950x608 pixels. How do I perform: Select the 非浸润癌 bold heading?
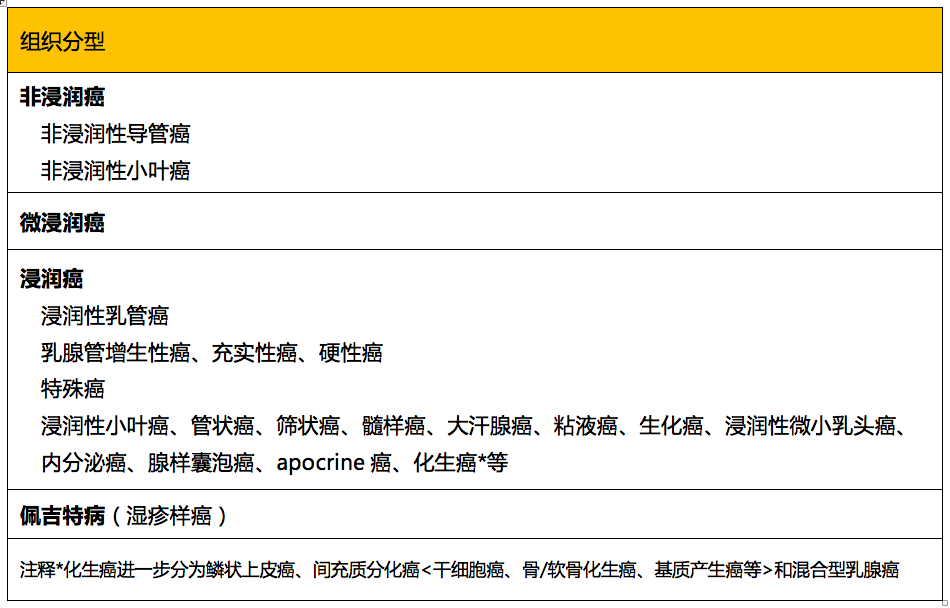[x=62, y=97]
